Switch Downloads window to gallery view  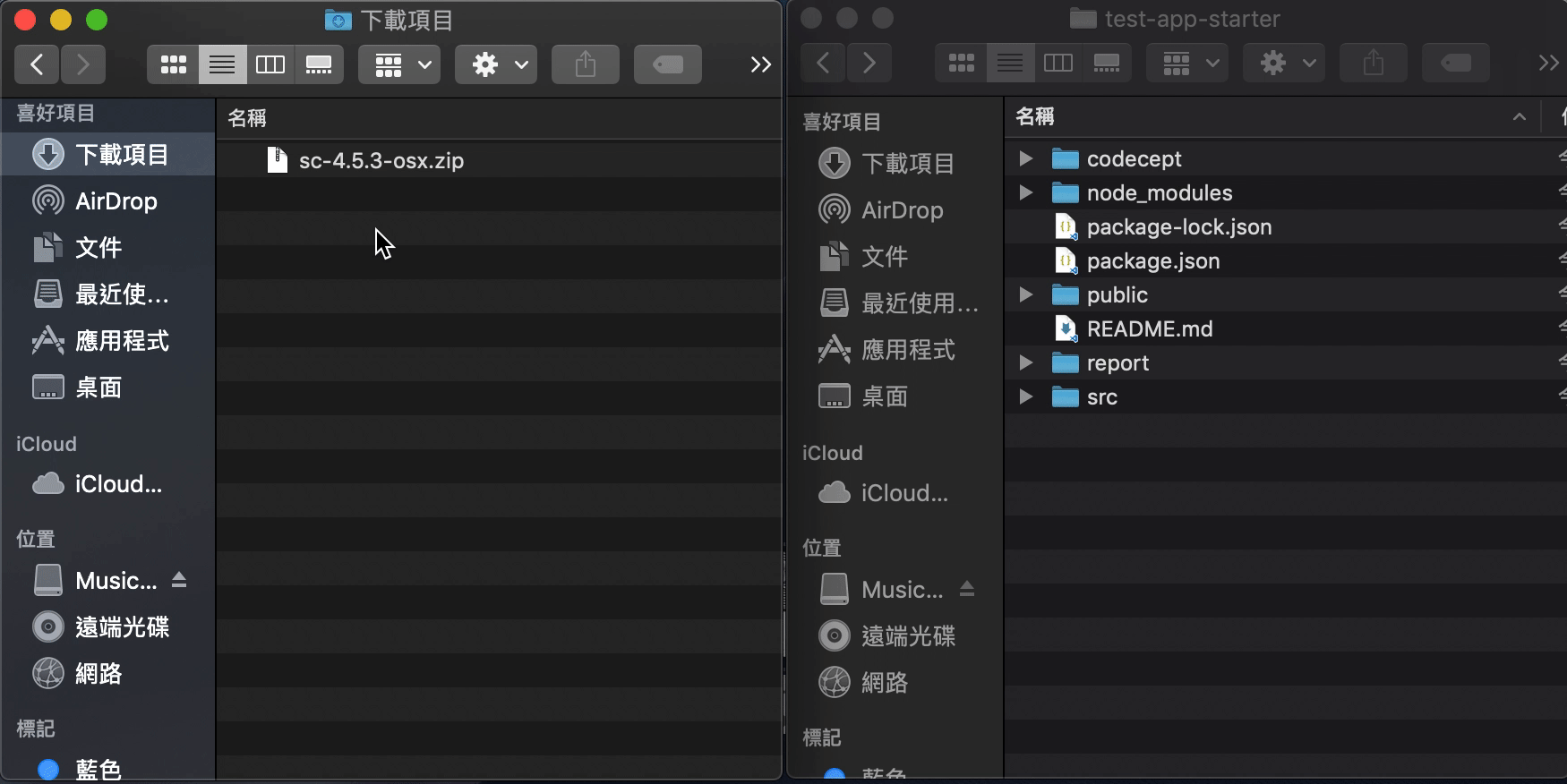(319, 64)
